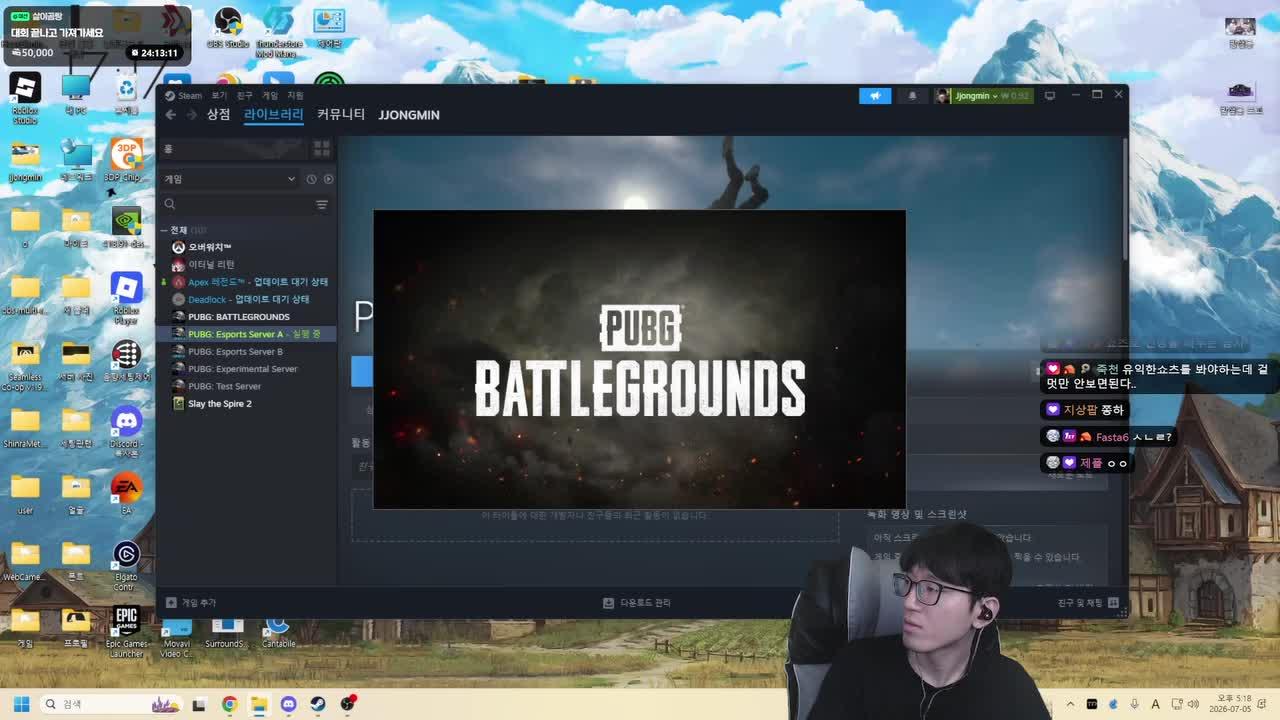Image resolution: width=1280 pixels, height=720 pixels.
Task: Open the ShinraMet folder on desktop
Action: click(25, 428)
